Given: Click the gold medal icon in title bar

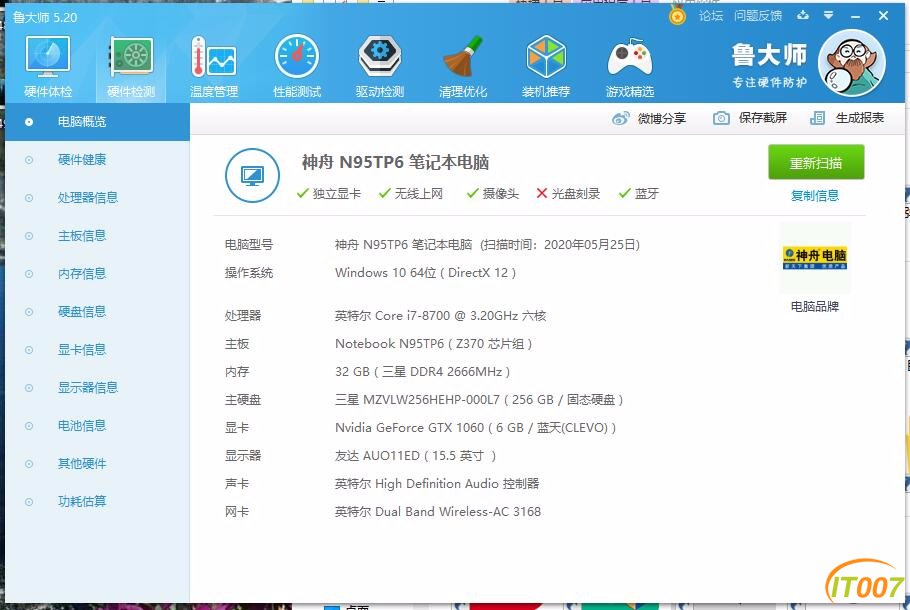Looking at the screenshot, I should click(677, 16).
